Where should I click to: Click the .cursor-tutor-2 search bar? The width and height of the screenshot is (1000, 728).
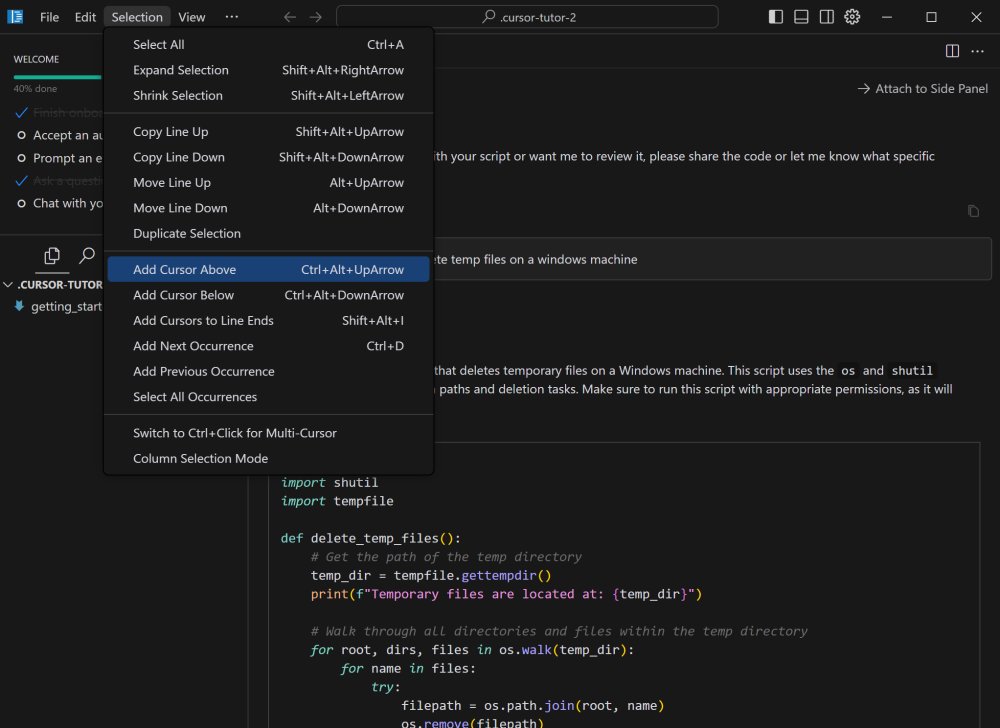pos(527,17)
